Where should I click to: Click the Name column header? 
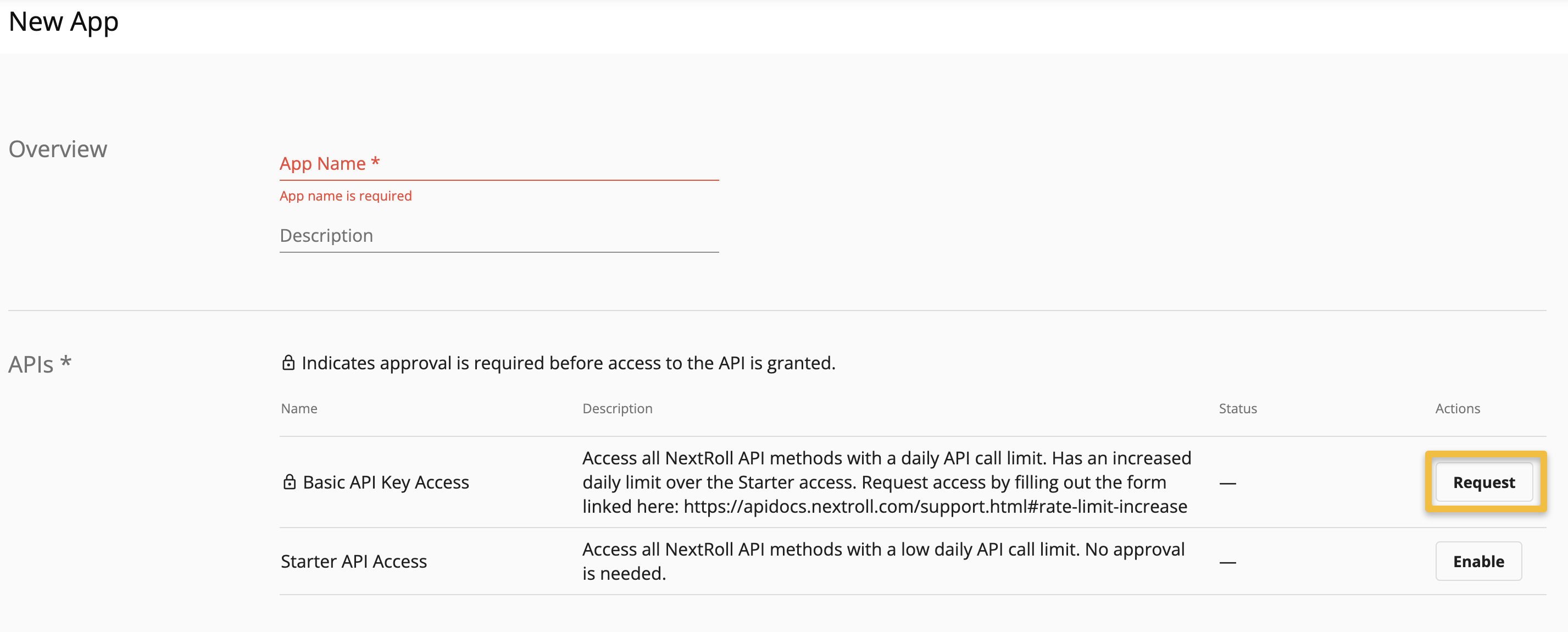[299, 408]
